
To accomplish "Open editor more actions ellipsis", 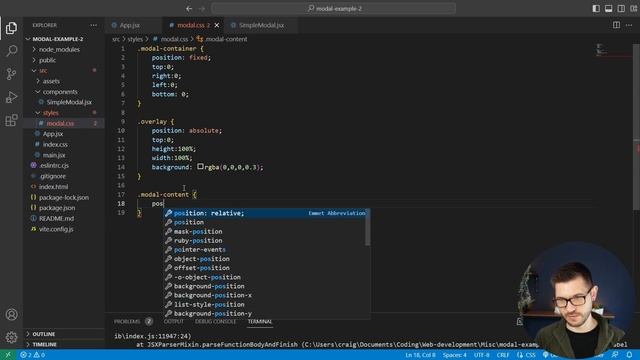I will (629, 25).
